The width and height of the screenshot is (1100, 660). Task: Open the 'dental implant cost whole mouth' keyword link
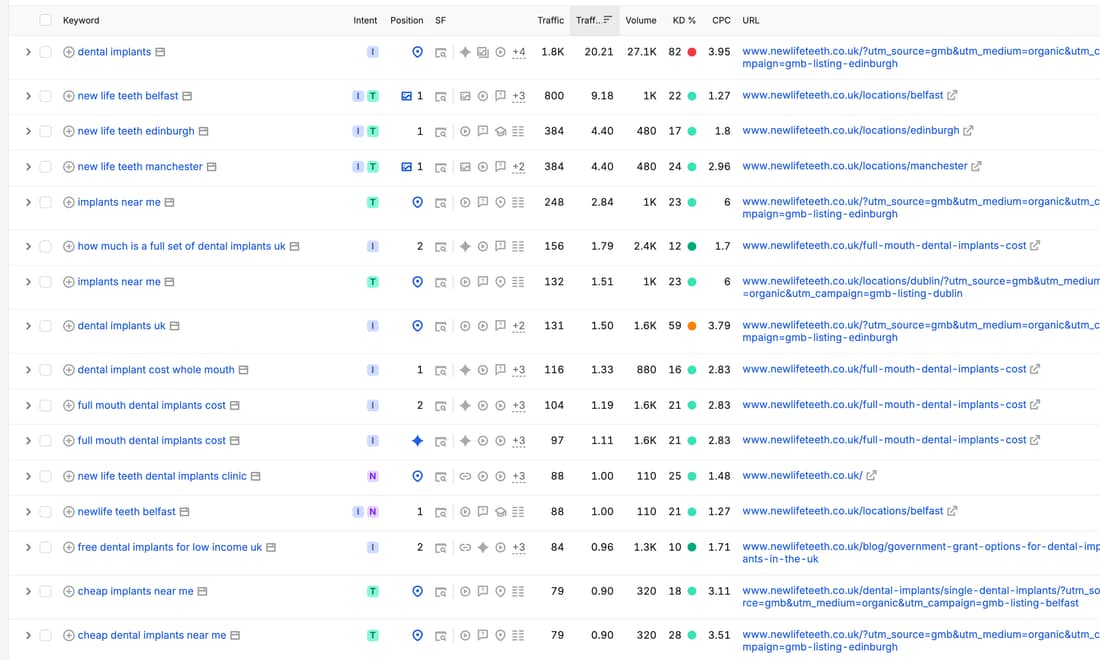156,370
